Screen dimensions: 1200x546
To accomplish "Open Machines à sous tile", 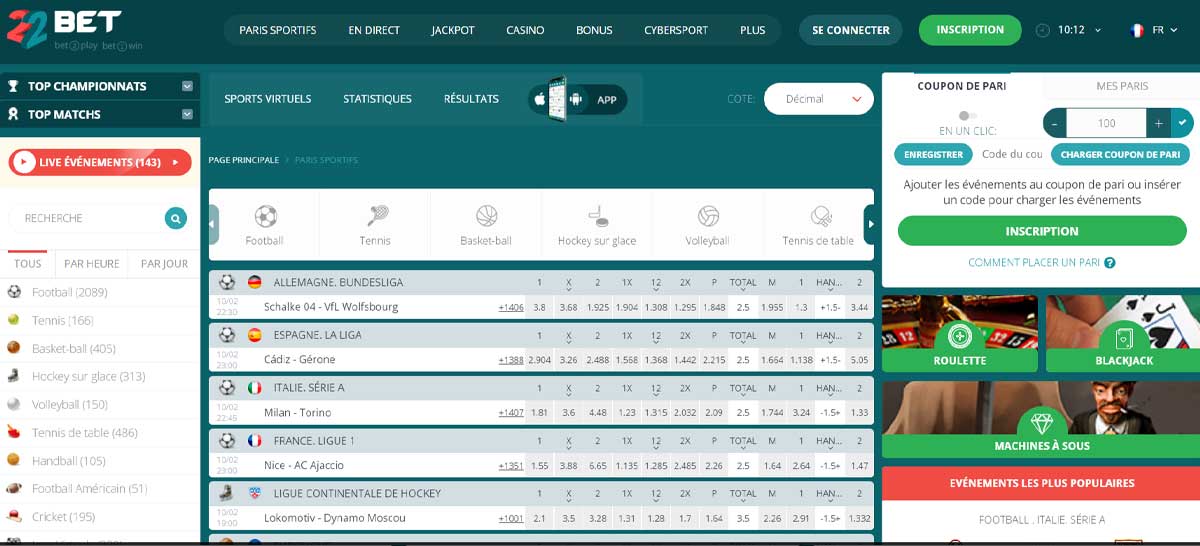I will tap(1041, 419).
